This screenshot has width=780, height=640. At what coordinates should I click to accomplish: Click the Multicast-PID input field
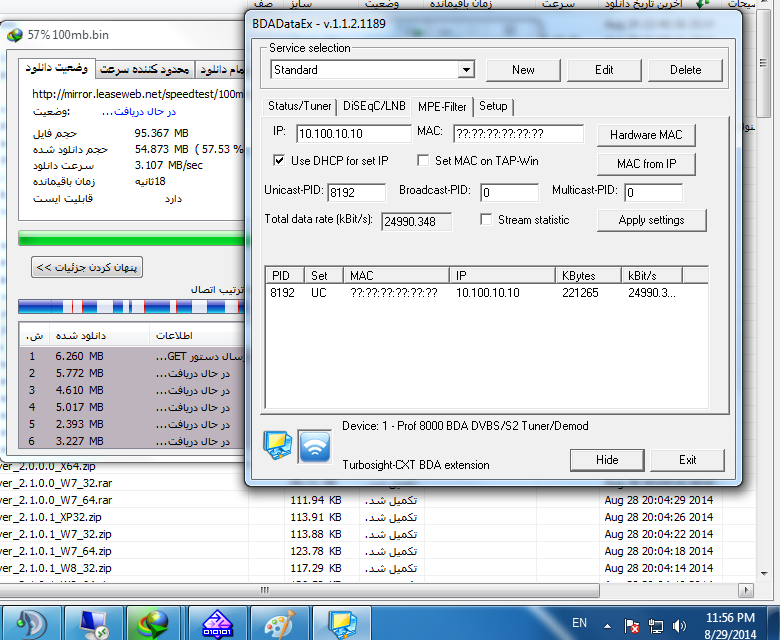point(654,192)
